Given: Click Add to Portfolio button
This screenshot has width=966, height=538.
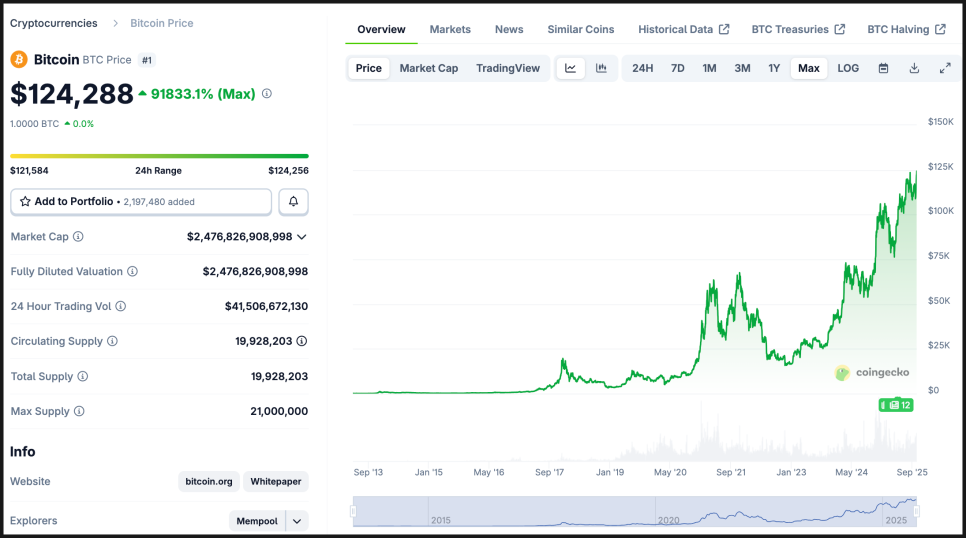Looking at the screenshot, I should point(141,201).
